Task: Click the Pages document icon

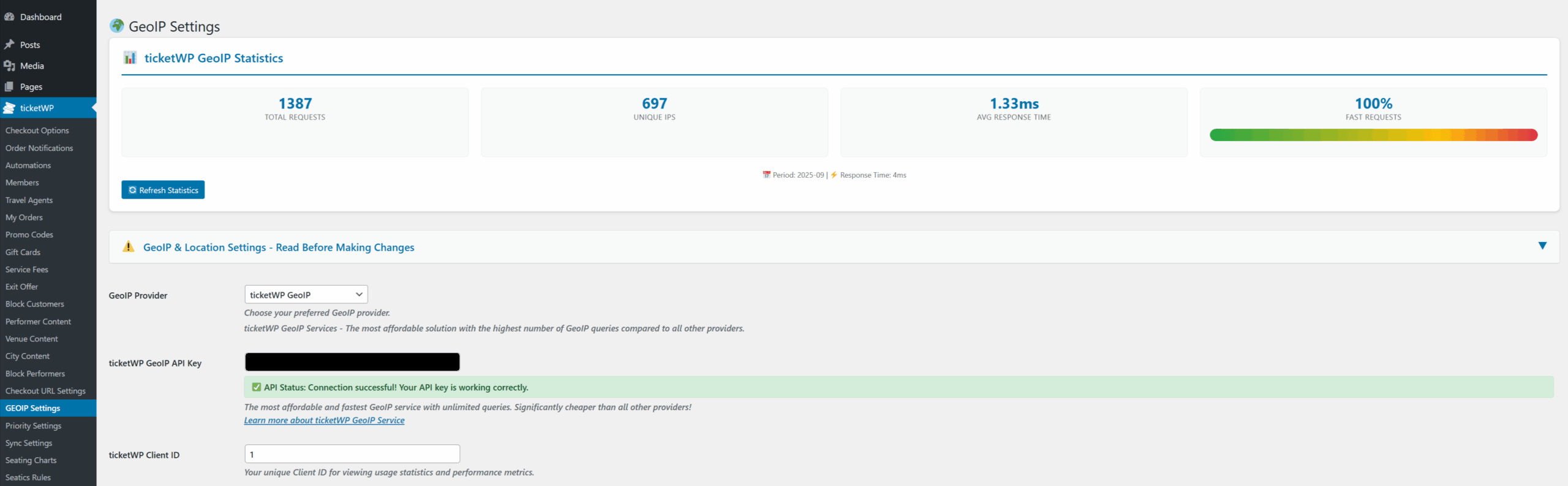Action: (9, 86)
